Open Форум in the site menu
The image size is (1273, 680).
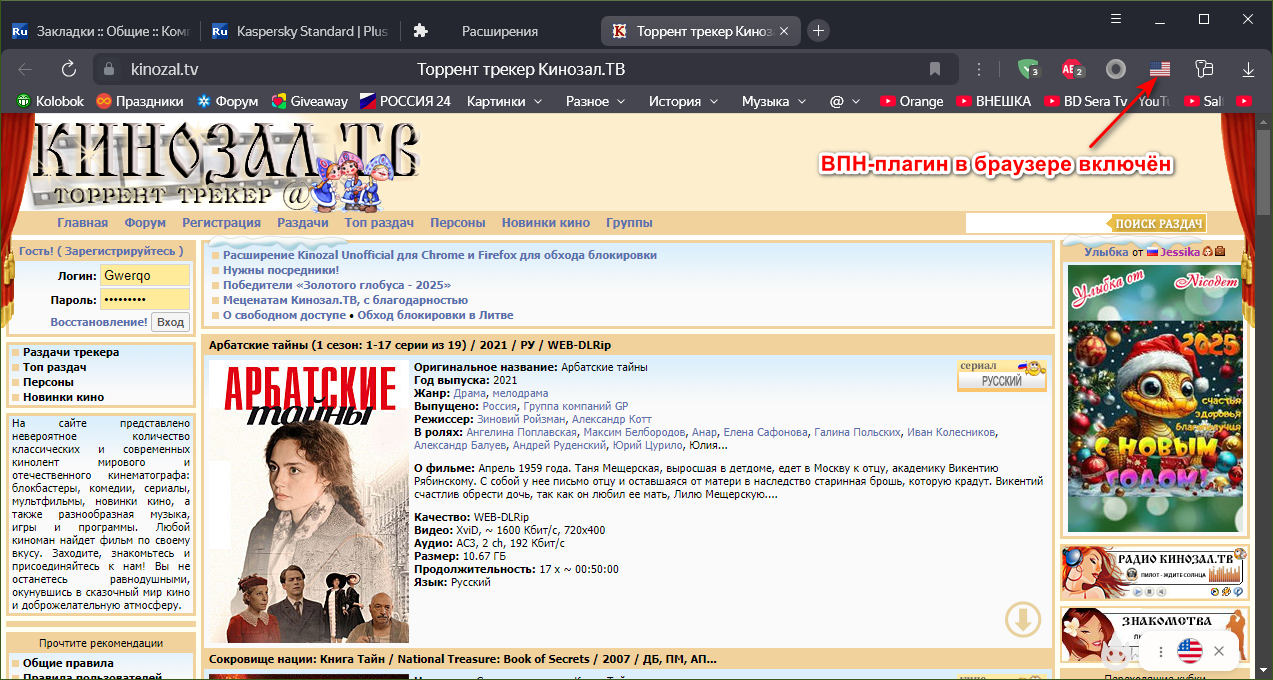[145, 223]
